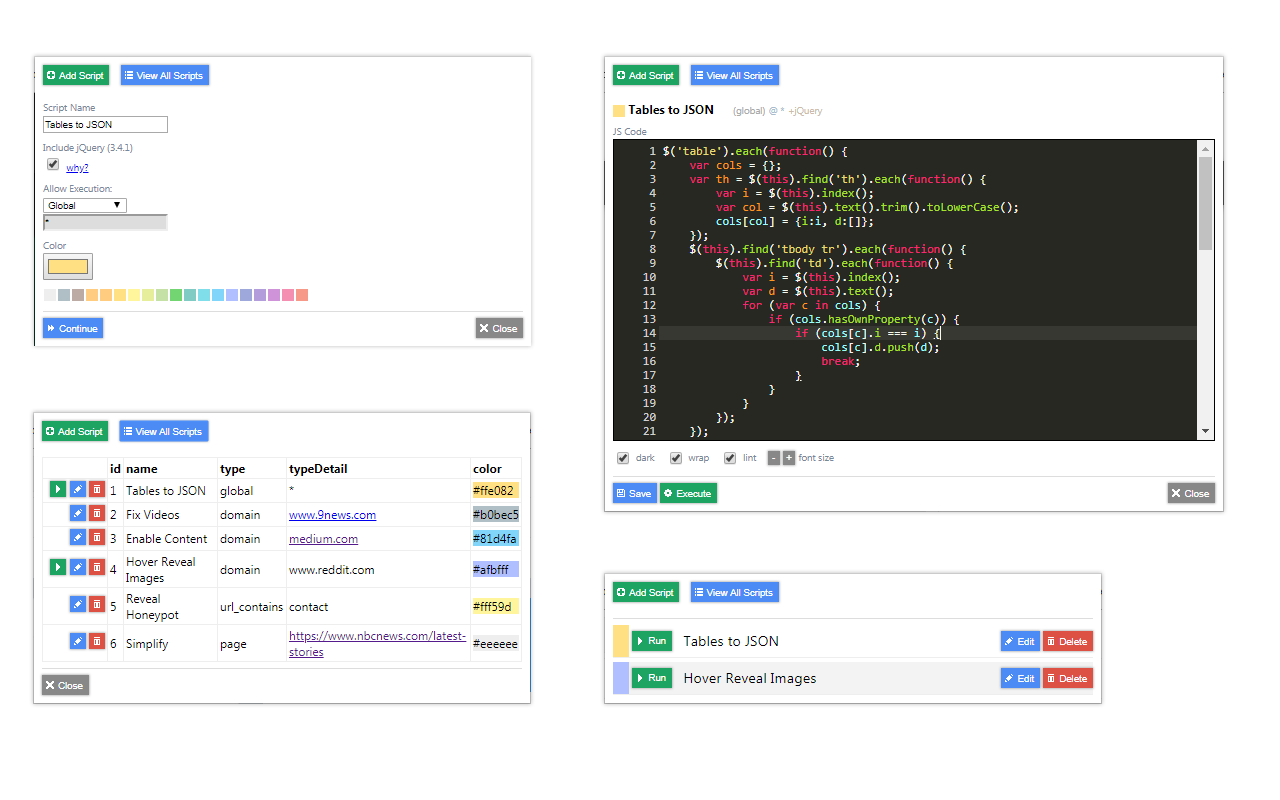The height and width of the screenshot is (800, 1280).
Task: Delete Tables to JSON row in scripts table
Action: (97, 489)
